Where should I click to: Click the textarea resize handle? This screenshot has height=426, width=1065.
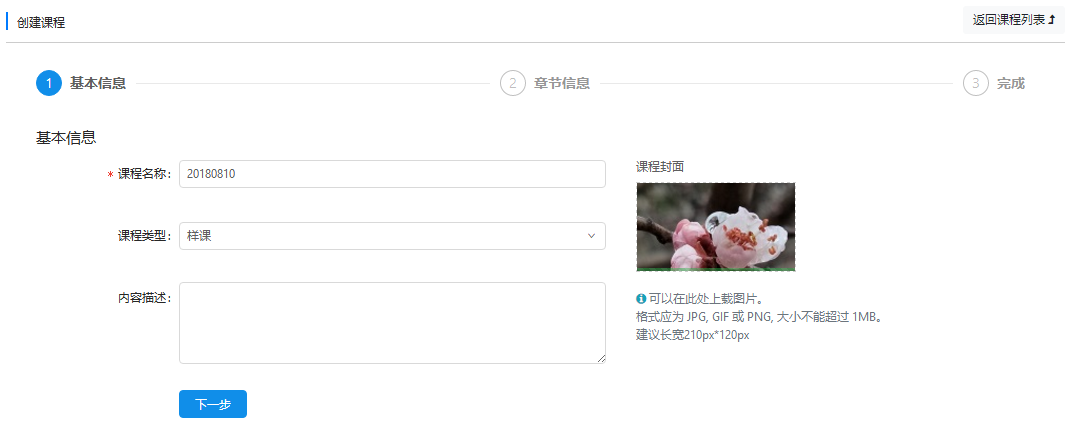click(x=601, y=359)
